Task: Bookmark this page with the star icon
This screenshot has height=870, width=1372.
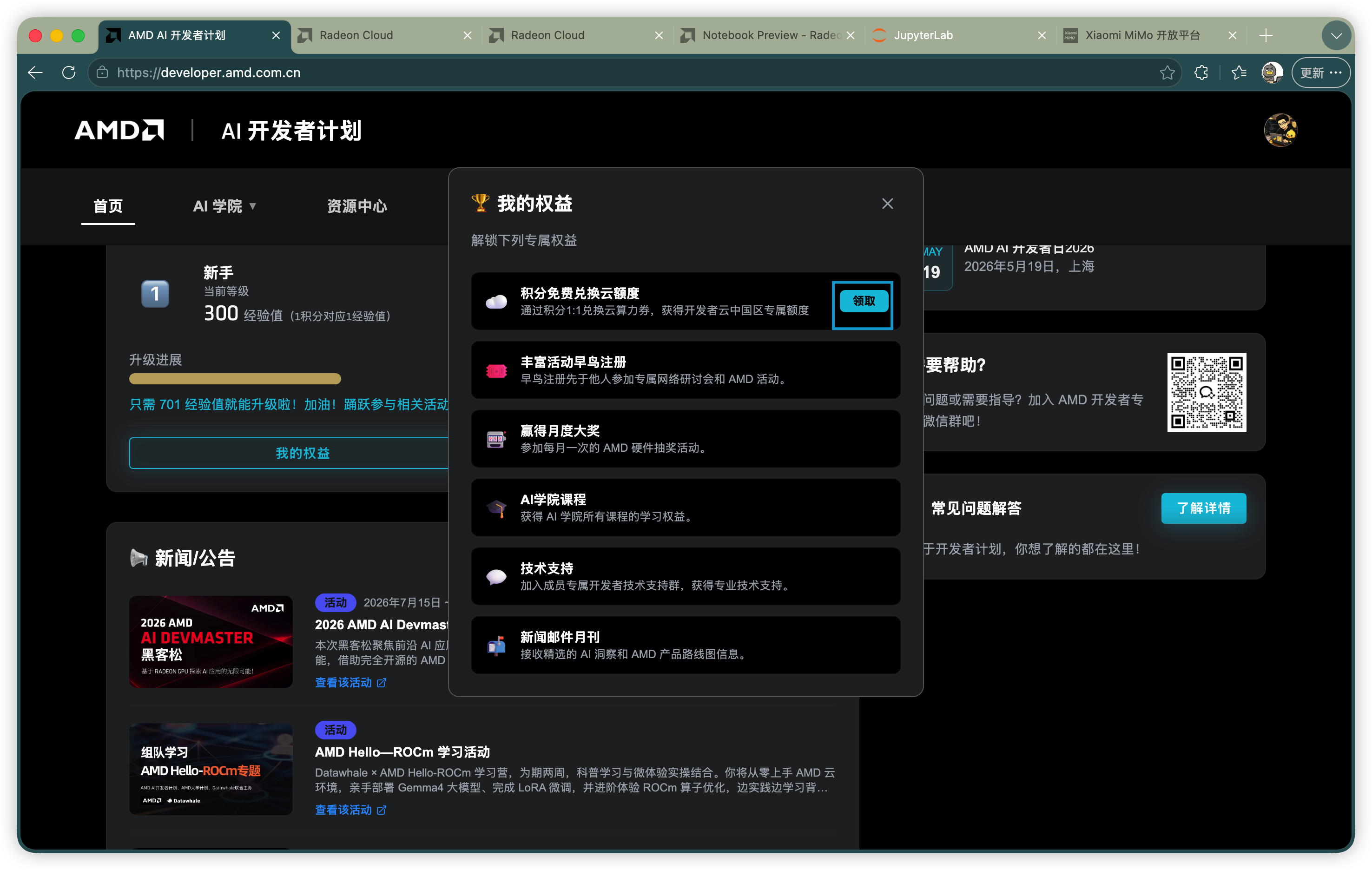Action: tap(1167, 72)
